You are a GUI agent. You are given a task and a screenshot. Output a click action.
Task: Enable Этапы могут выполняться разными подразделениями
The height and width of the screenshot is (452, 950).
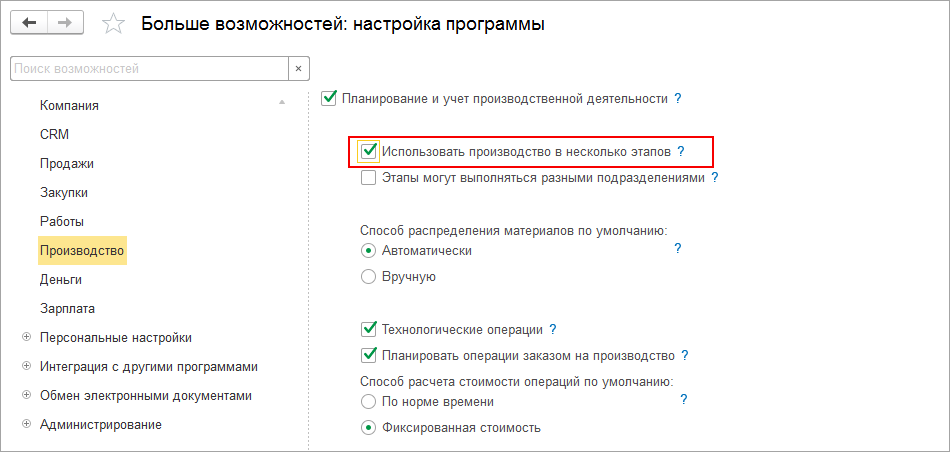(x=369, y=178)
